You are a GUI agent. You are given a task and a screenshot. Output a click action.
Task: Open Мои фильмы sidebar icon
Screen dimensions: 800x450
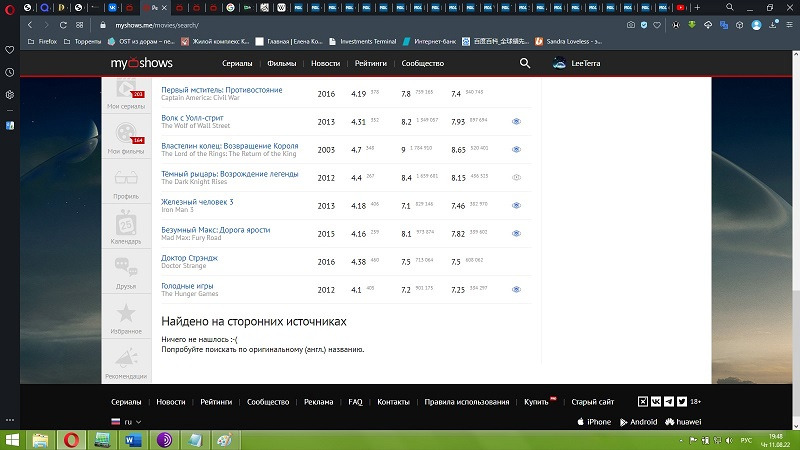tap(126, 134)
